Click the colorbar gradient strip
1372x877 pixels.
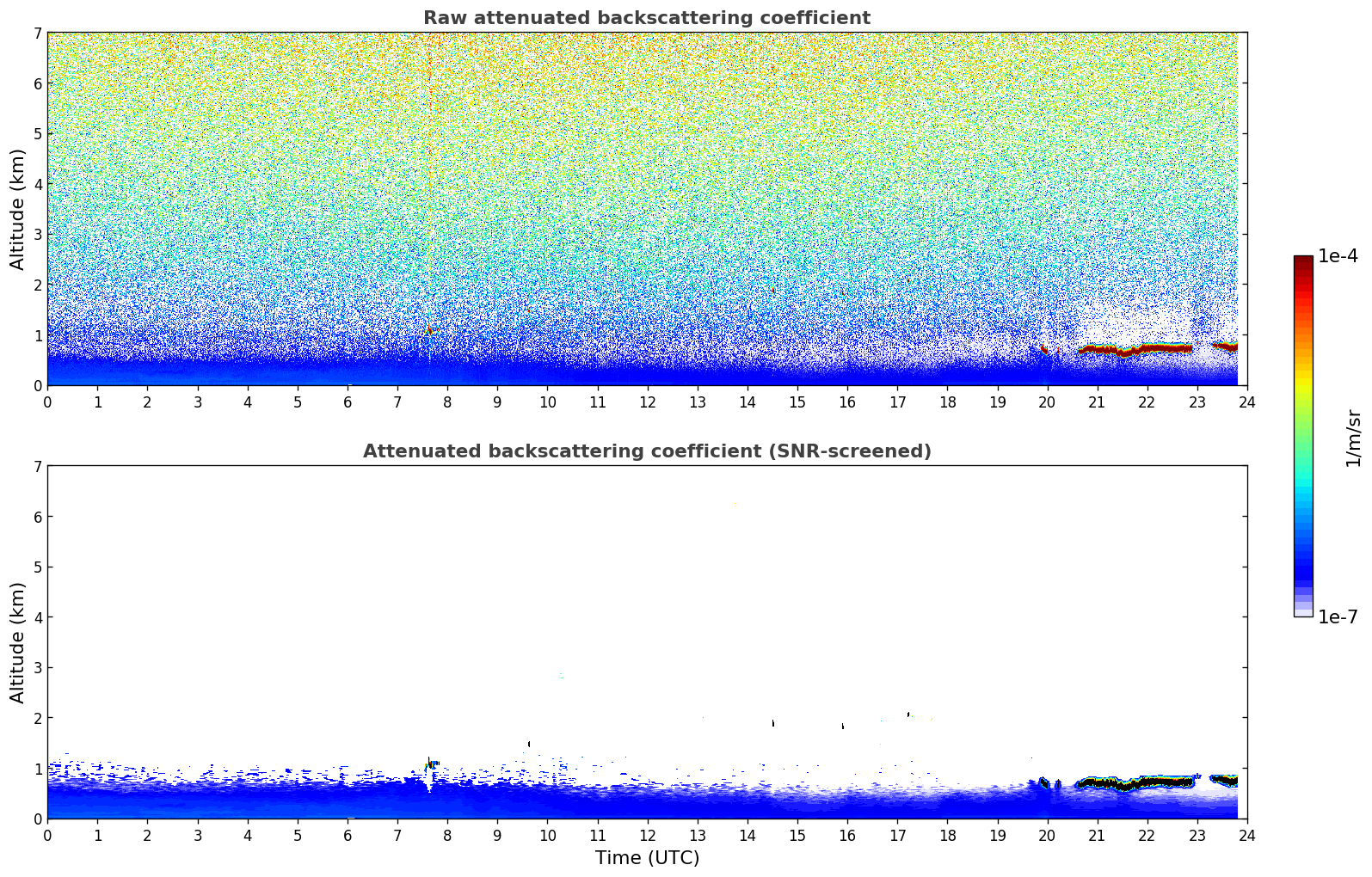pyautogui.click(x=1303, y=436)
